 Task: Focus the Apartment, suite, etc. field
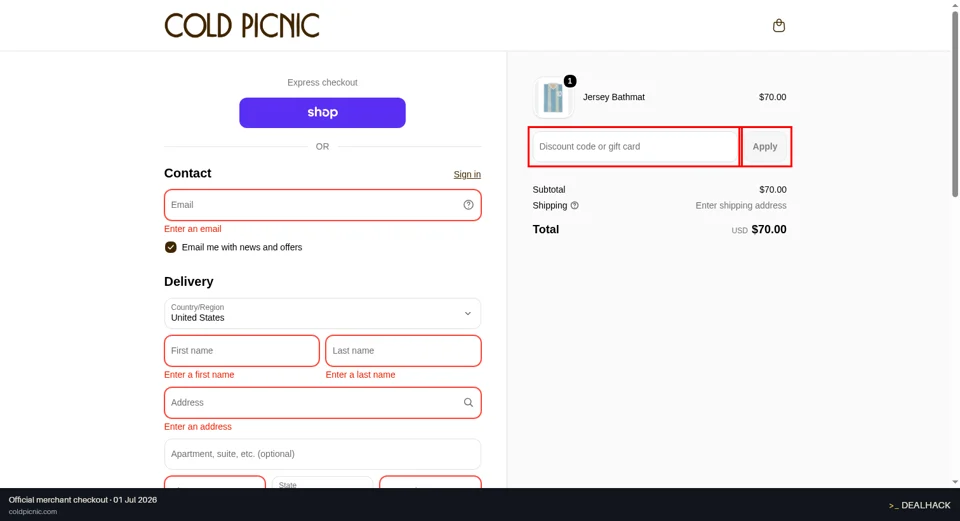pos(322,454)
